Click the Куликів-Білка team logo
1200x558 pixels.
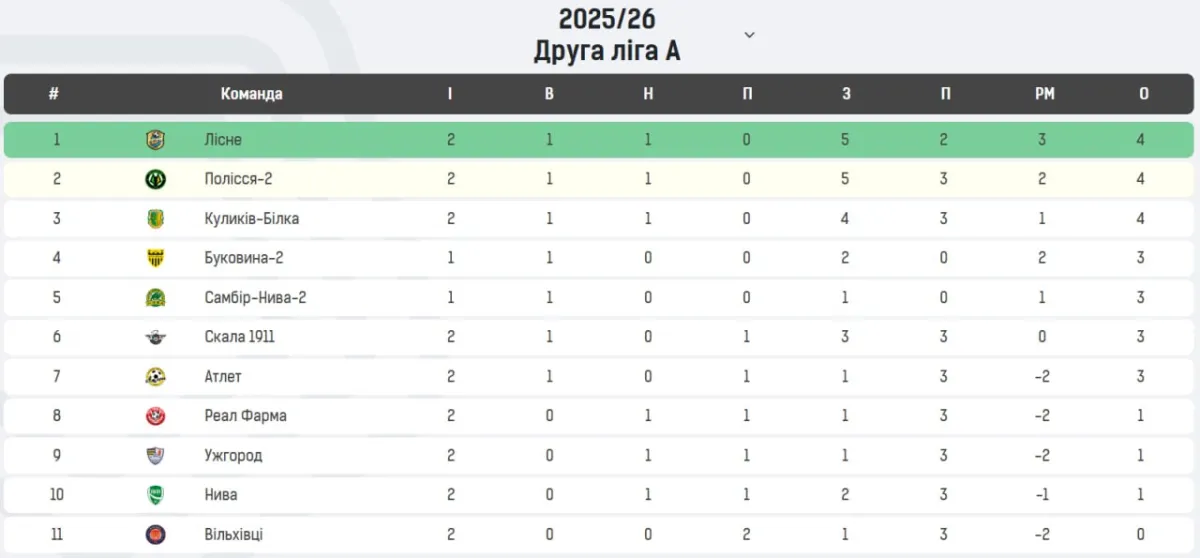point(156,219)
